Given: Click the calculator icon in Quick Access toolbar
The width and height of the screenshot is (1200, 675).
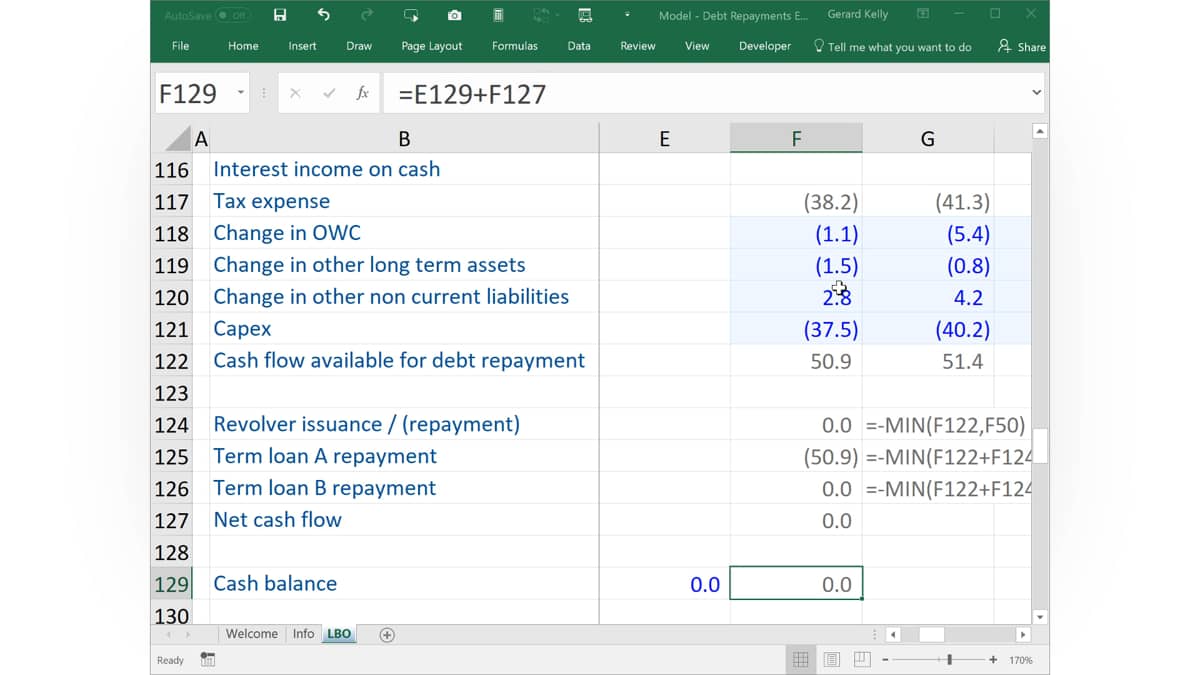Looking at the screenshot, I should pos(498,15).
